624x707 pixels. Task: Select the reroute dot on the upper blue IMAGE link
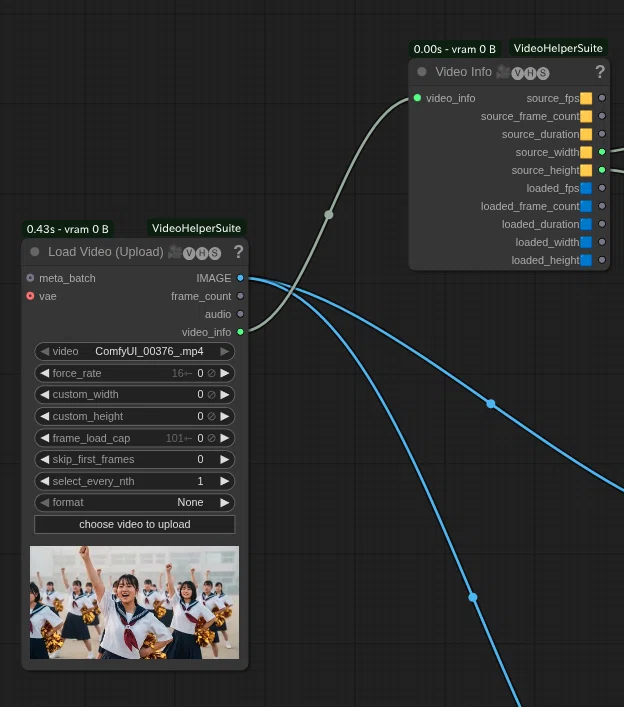tap(491, 404)
